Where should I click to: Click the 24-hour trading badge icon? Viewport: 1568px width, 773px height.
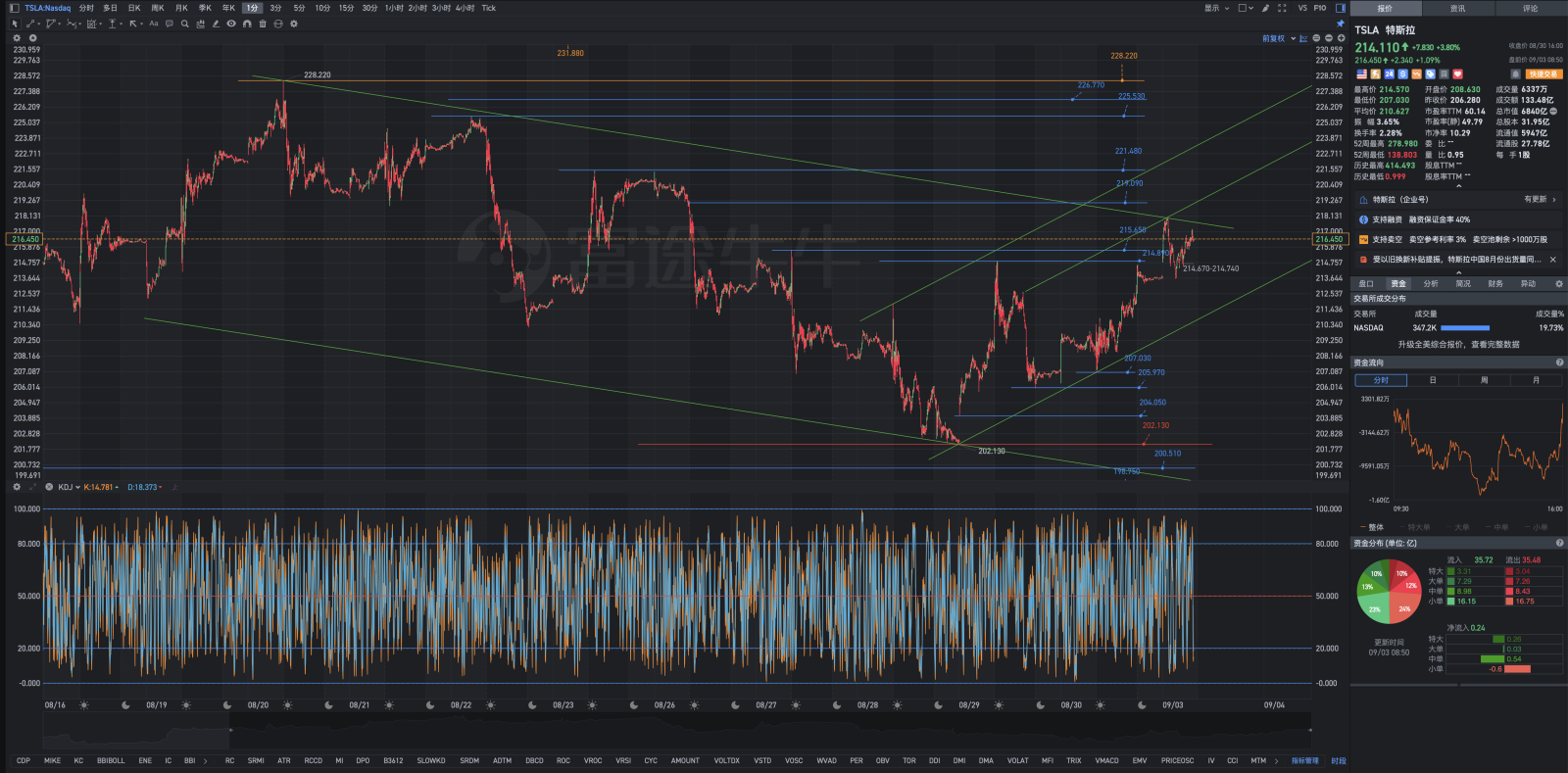click(1390, 74)
